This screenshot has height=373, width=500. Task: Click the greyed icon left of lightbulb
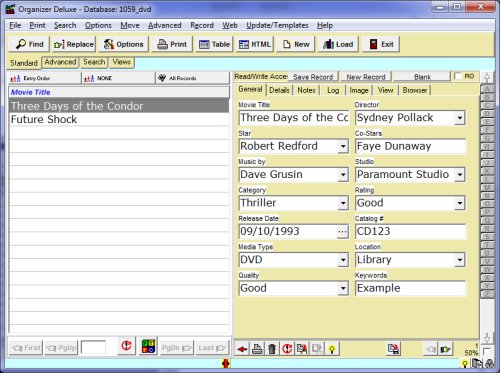point(317,349)
